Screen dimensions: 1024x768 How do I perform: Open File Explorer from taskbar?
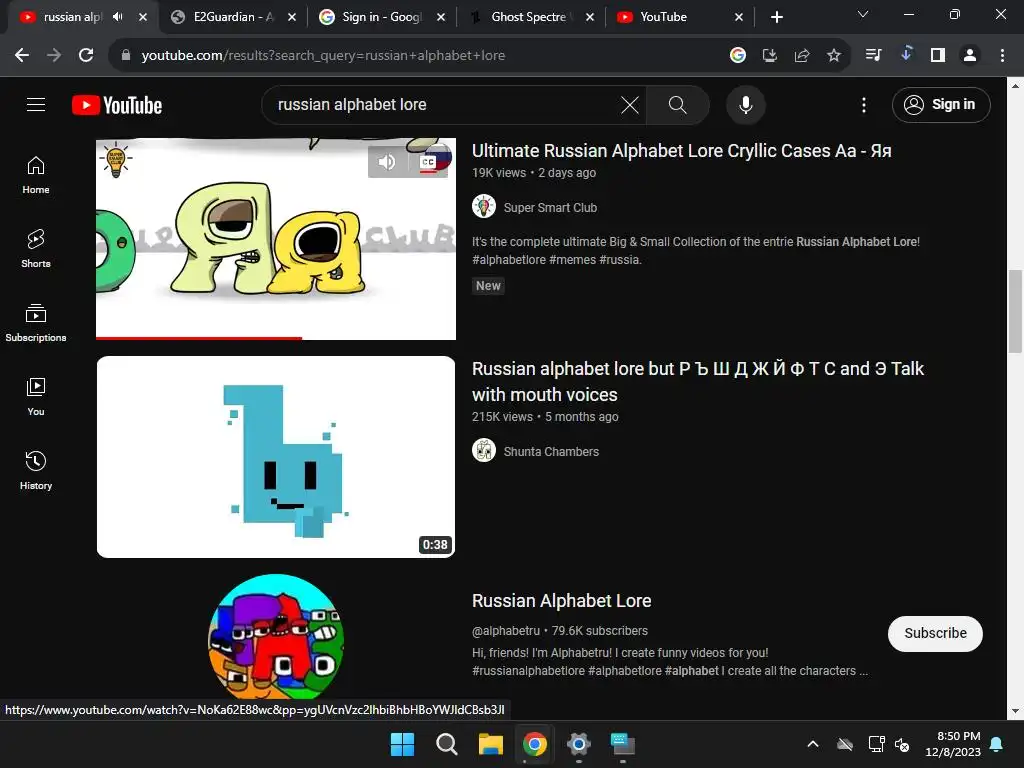pyautogui.click(x=490, y=744)
